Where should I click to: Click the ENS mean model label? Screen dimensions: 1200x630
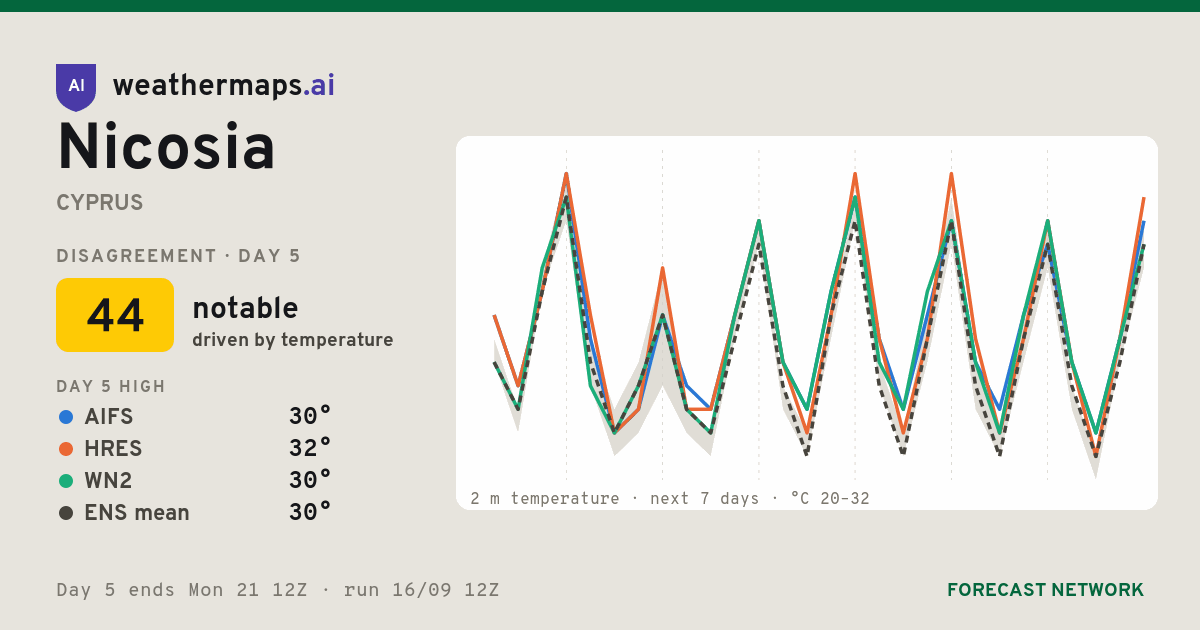137,513
